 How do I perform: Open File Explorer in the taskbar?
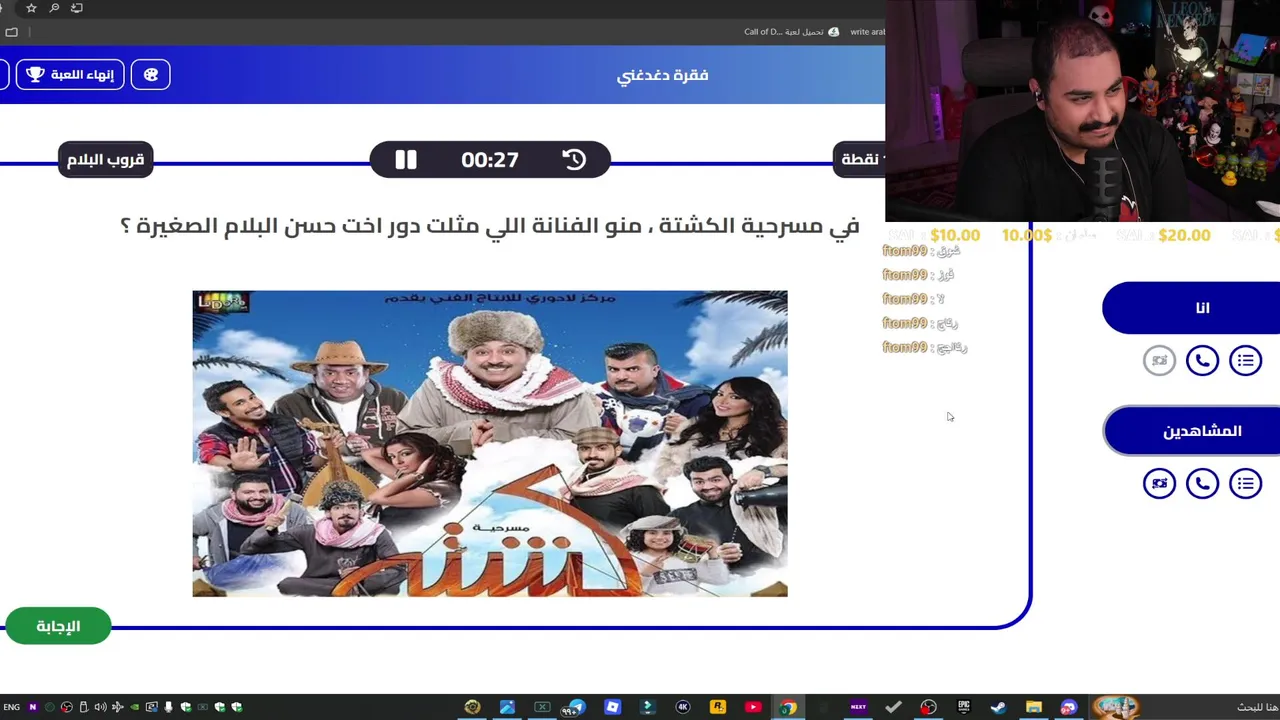[1033, 707]
